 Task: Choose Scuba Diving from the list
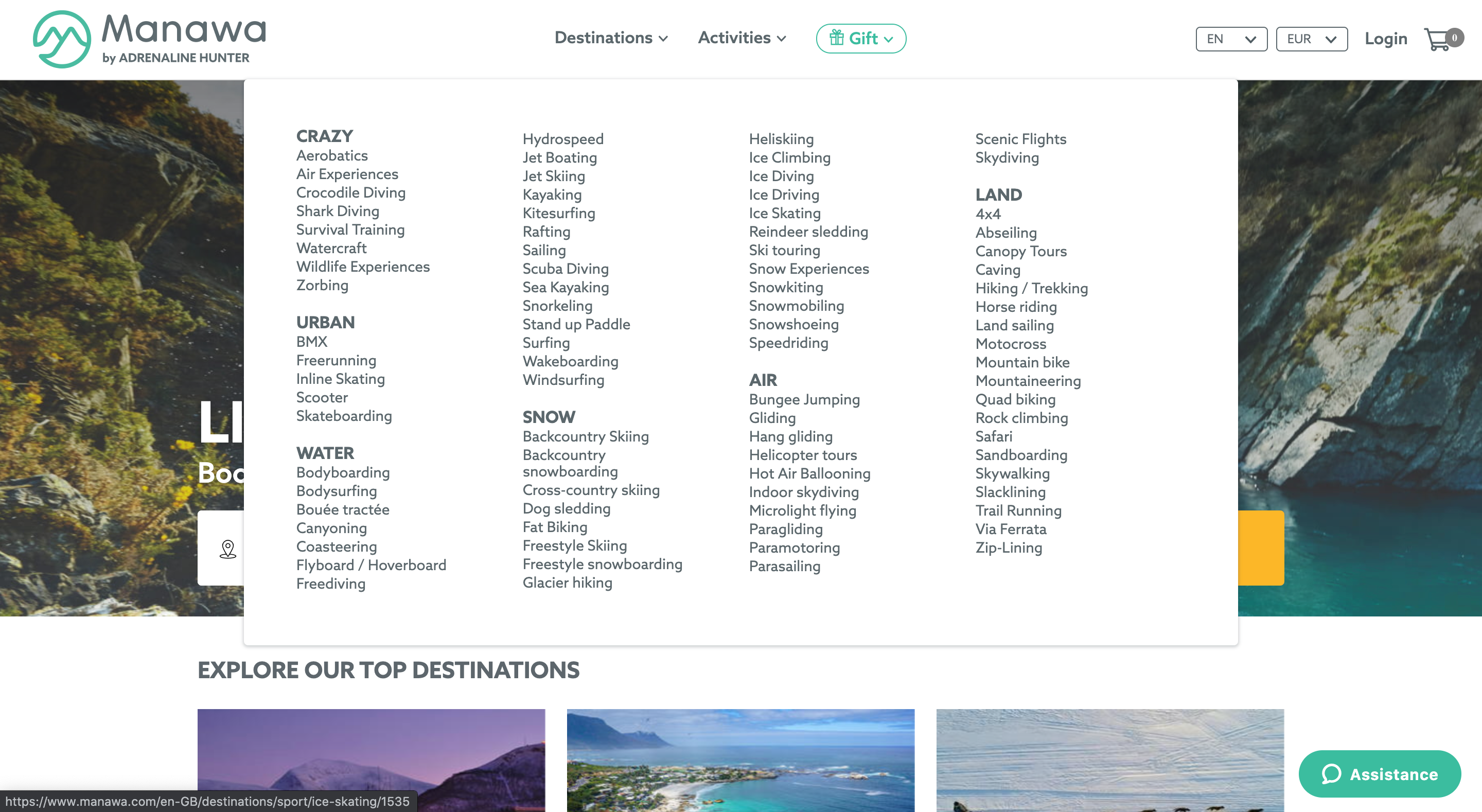pyautogui.click(x=565, y=269)
